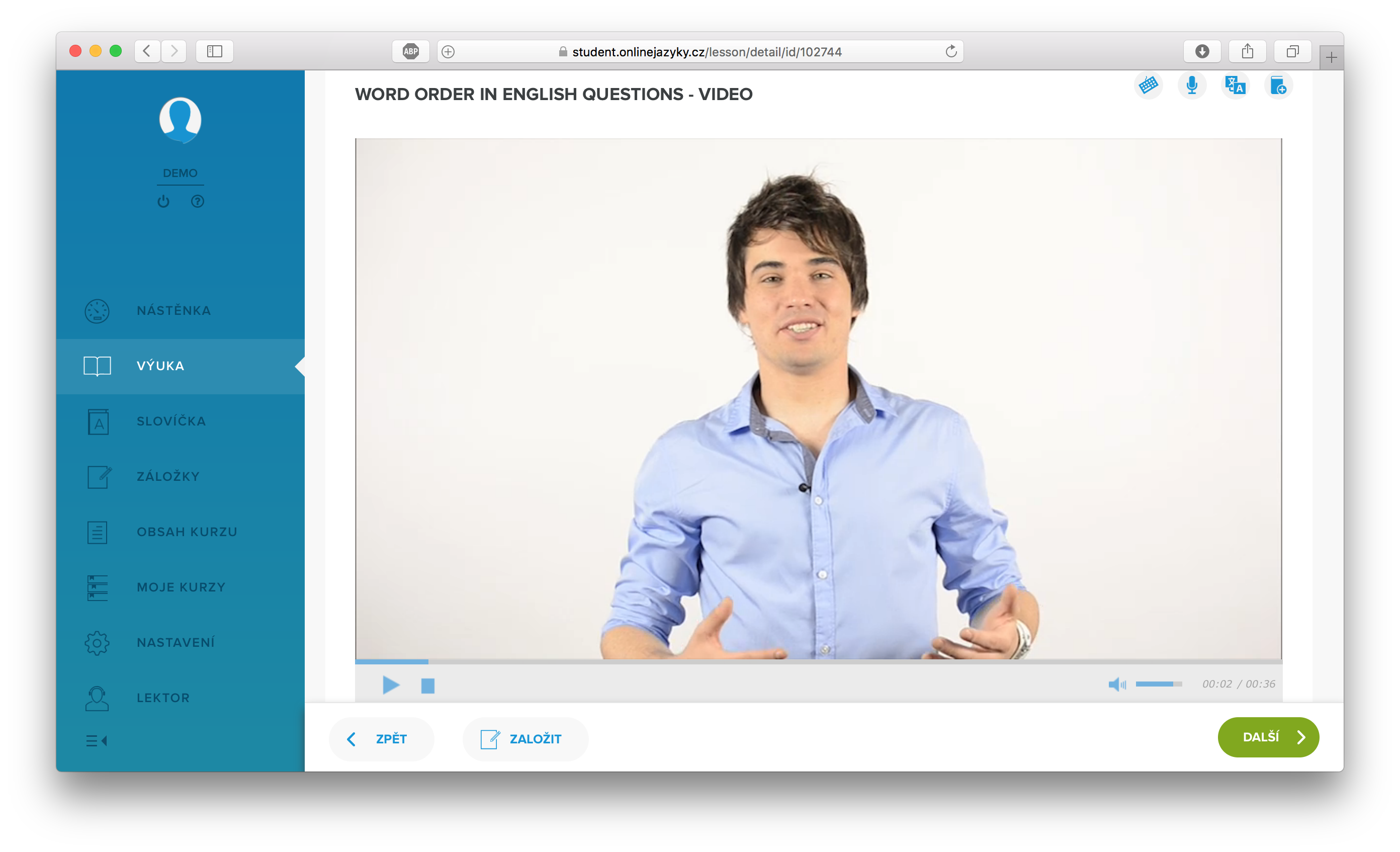Mute the video speaker icon

(1116, 684)
